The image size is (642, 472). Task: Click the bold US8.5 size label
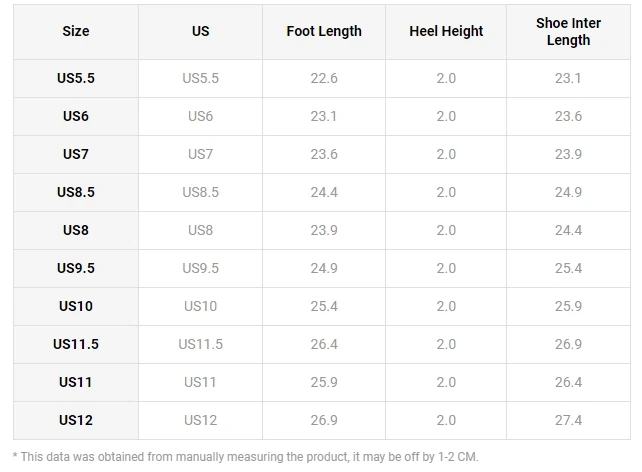point(76,192)
